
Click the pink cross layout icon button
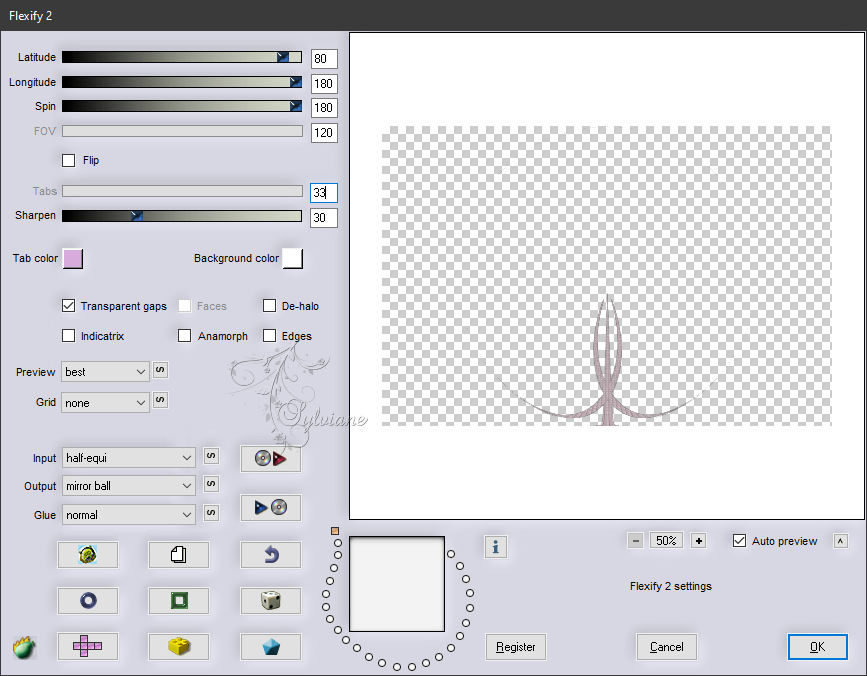[87, 646]
